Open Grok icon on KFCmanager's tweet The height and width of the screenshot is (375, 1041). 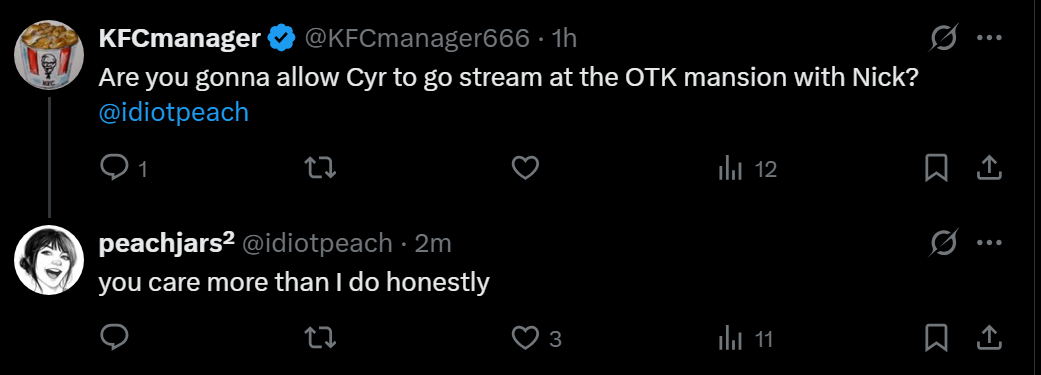pyautogui.click(x=943, y=38)
